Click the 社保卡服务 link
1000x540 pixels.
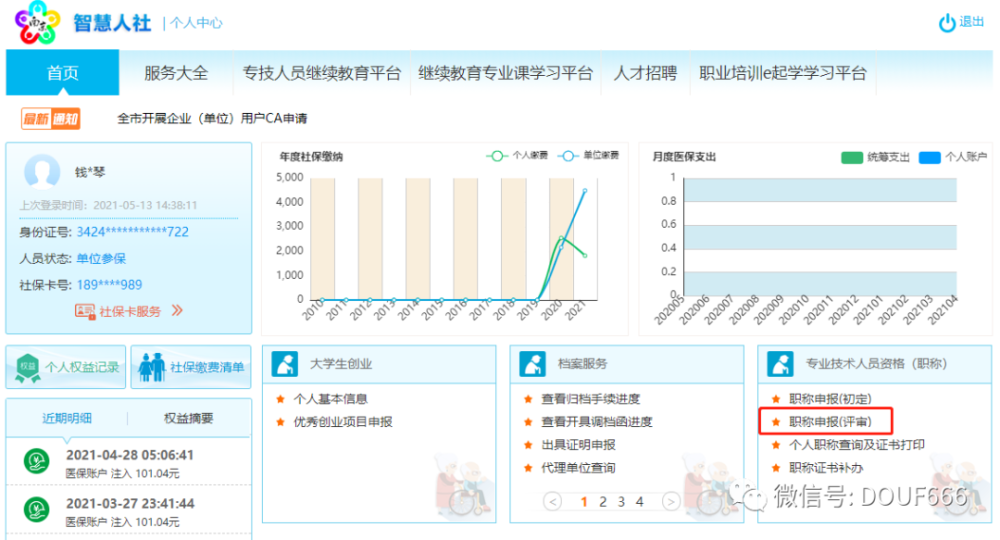(x=130, y=311)
